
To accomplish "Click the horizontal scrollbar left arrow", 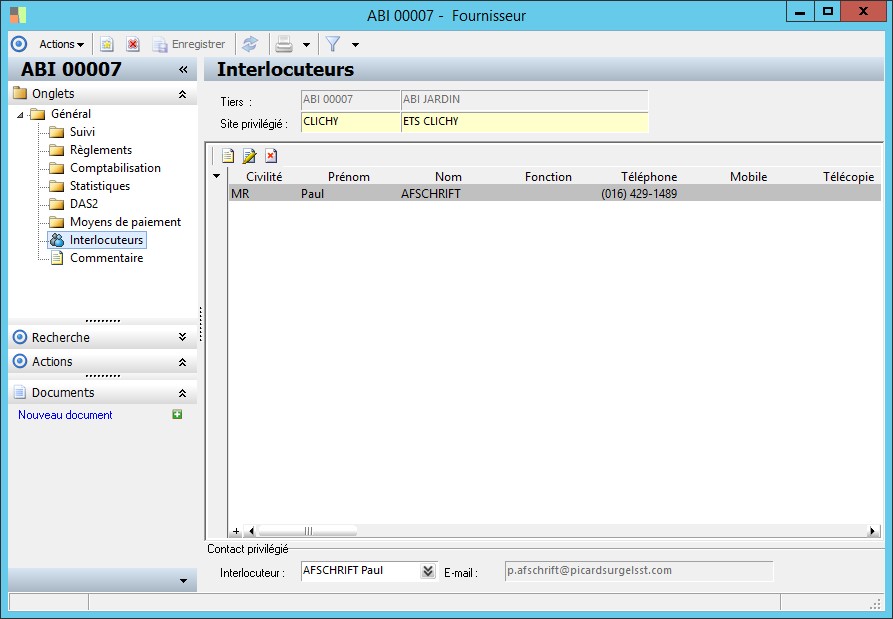I will (x=251, y=531).
